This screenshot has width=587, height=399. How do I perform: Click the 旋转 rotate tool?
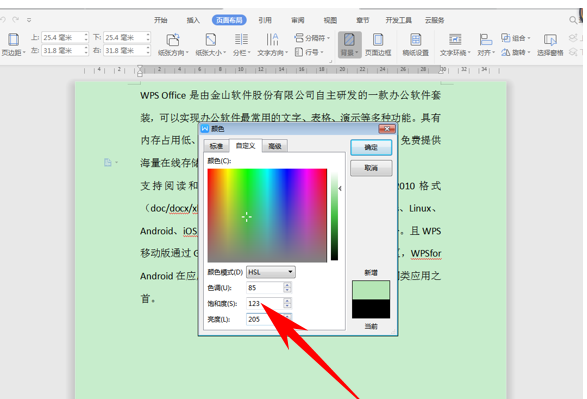515,52
